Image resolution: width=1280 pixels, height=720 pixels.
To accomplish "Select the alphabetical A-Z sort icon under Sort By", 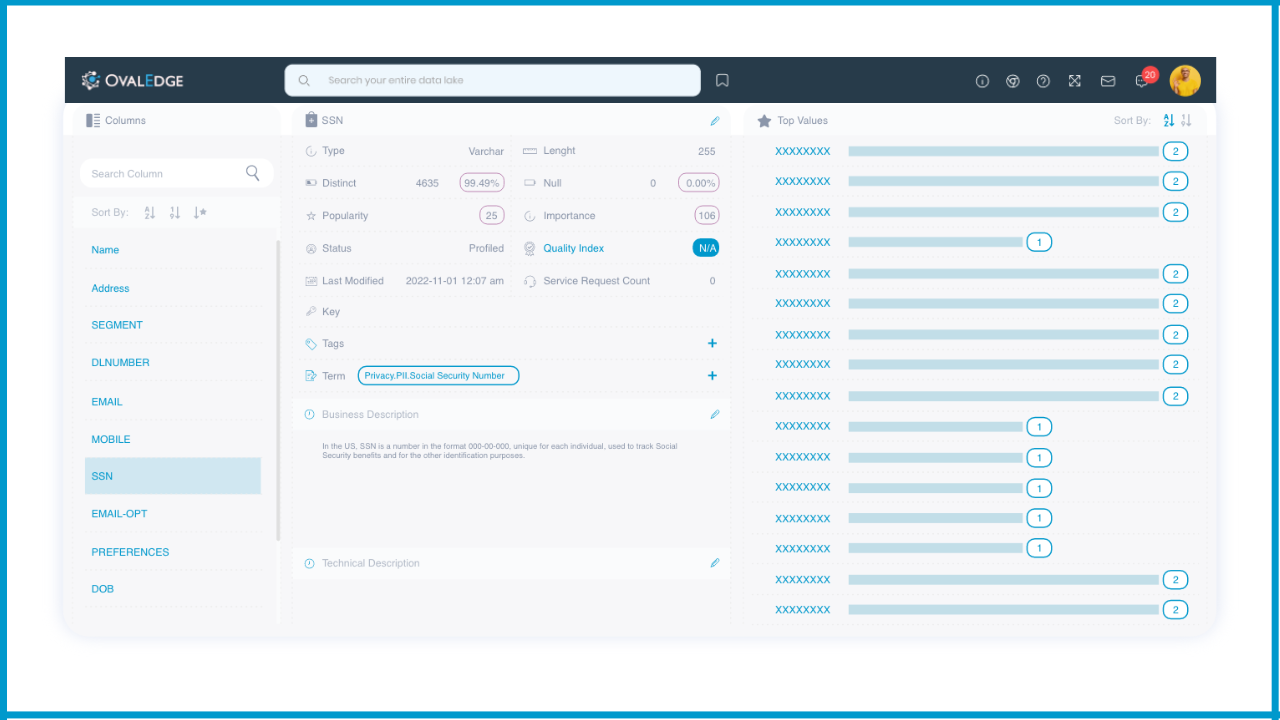I will [149, 212].
